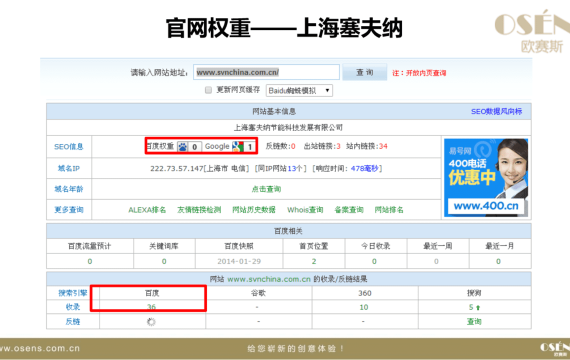This screenshot has height=360, width=570.
Task: Click the OSÉN 欧赛斯 logo at top right
Action: [532, 32]
